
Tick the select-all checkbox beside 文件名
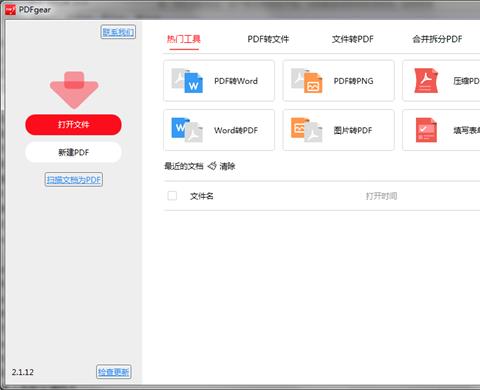click(172, 196)
